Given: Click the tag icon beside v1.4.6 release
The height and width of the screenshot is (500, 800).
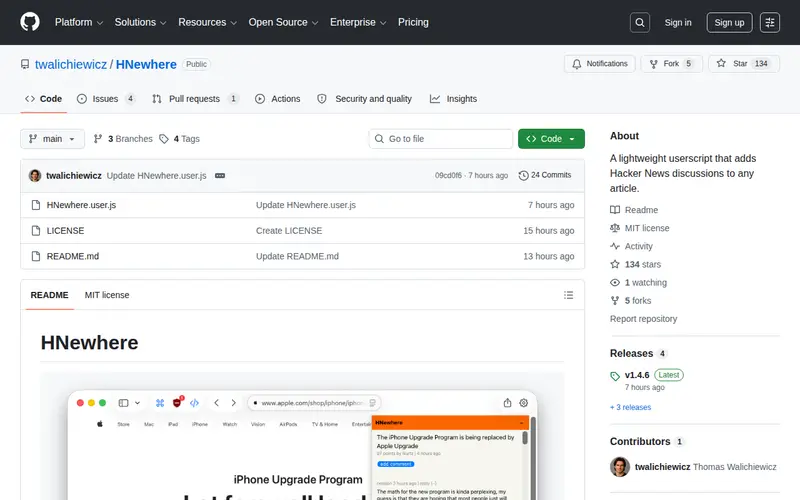Looking at the screenshot, I should click(615, 376).
